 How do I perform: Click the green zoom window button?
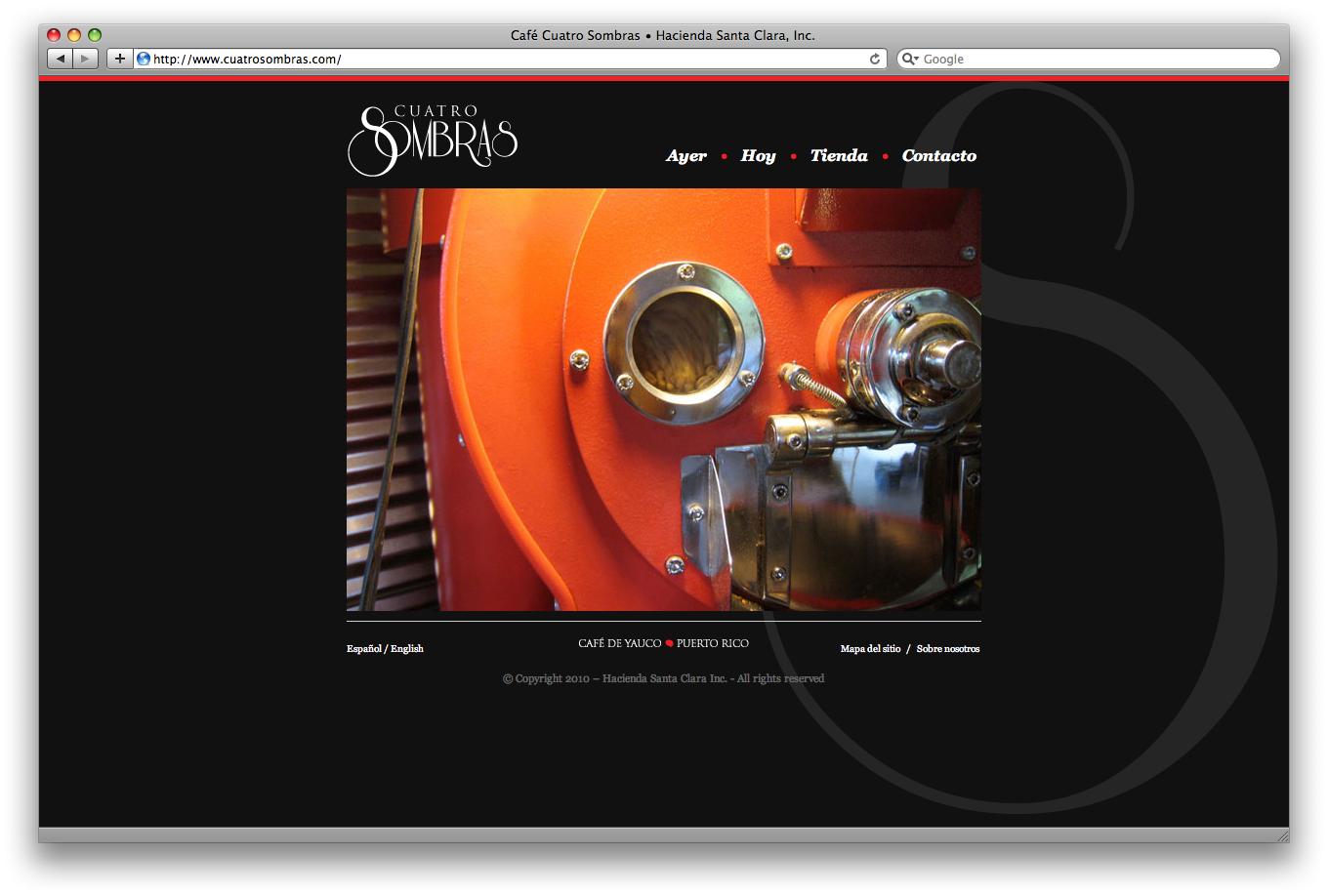(95, 35)
